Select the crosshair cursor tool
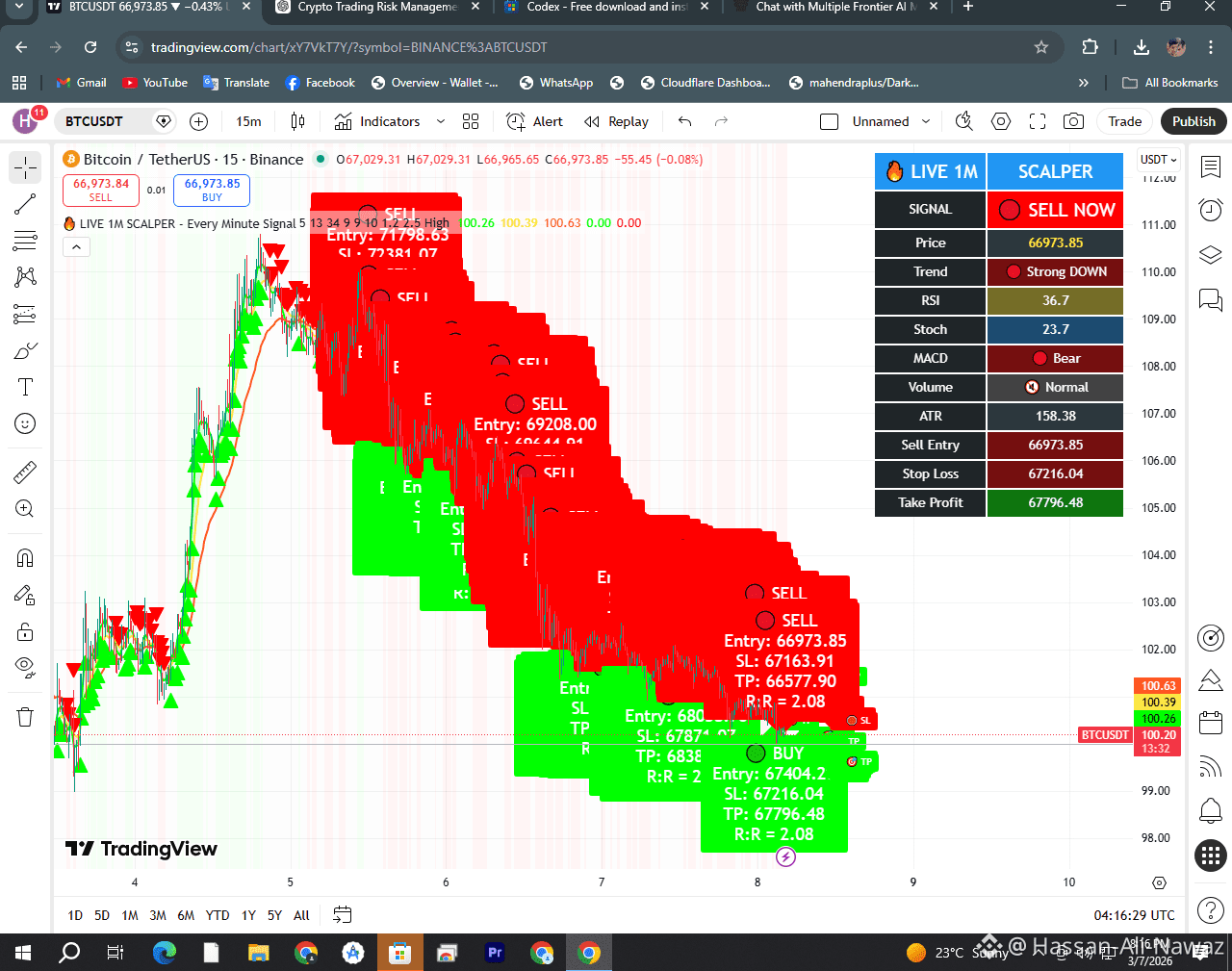Viewport: 1232px width, 971px height. 26,168
